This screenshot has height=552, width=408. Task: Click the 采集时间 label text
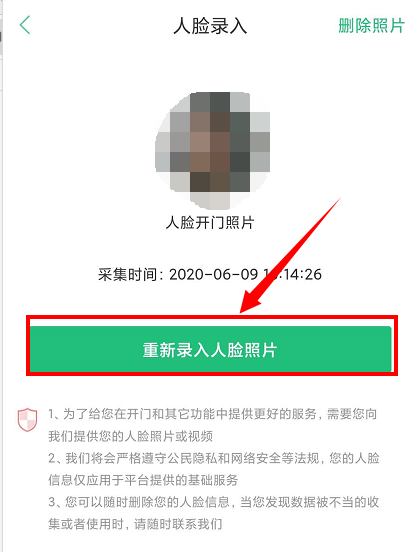[x=127, y=275]
